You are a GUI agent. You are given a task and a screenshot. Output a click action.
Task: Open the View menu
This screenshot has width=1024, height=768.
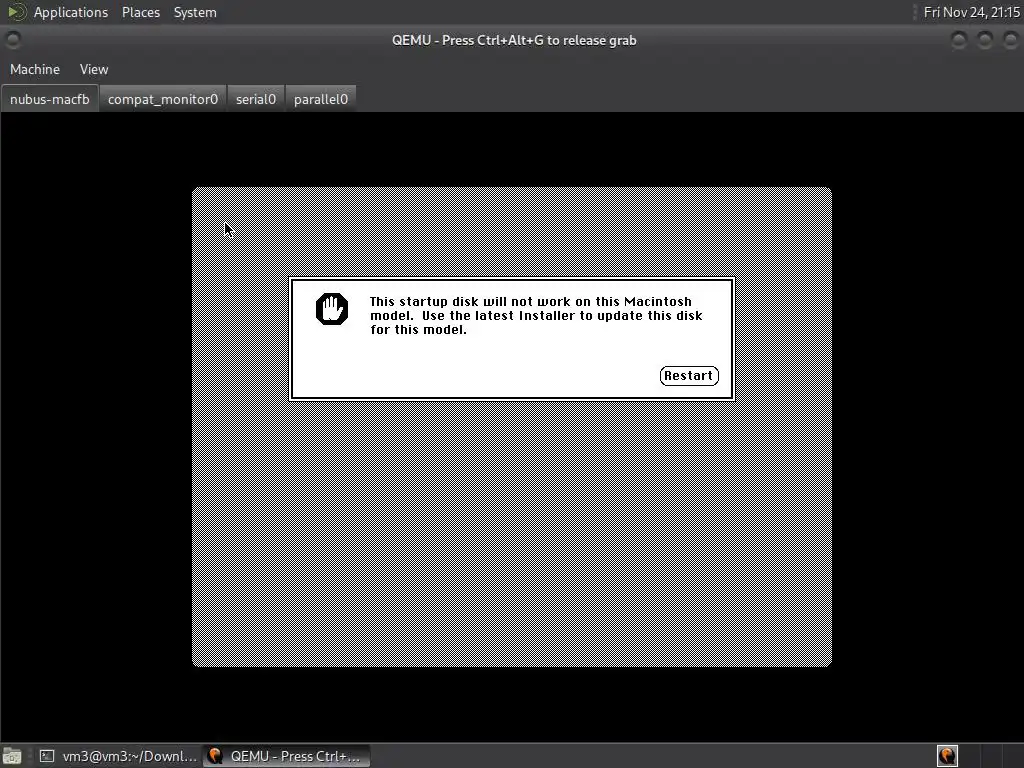coord(94,69)
